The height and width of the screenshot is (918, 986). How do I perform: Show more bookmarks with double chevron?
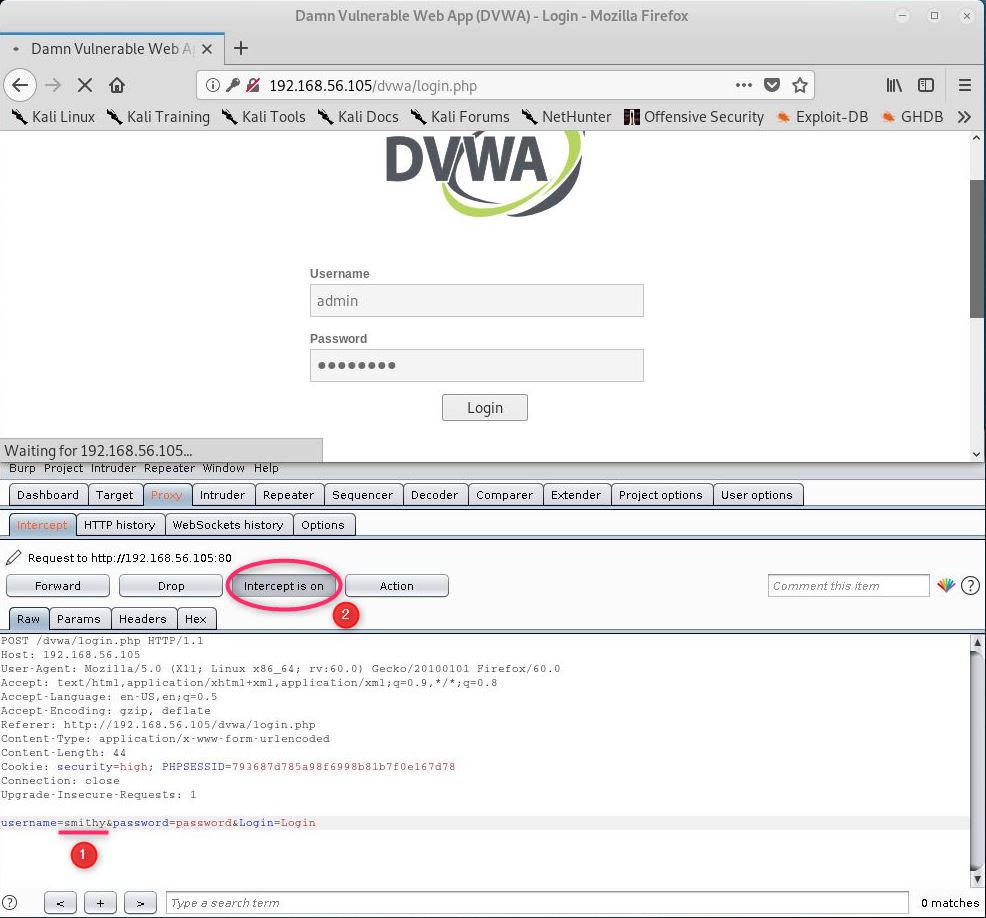click(x=964, y=117)
